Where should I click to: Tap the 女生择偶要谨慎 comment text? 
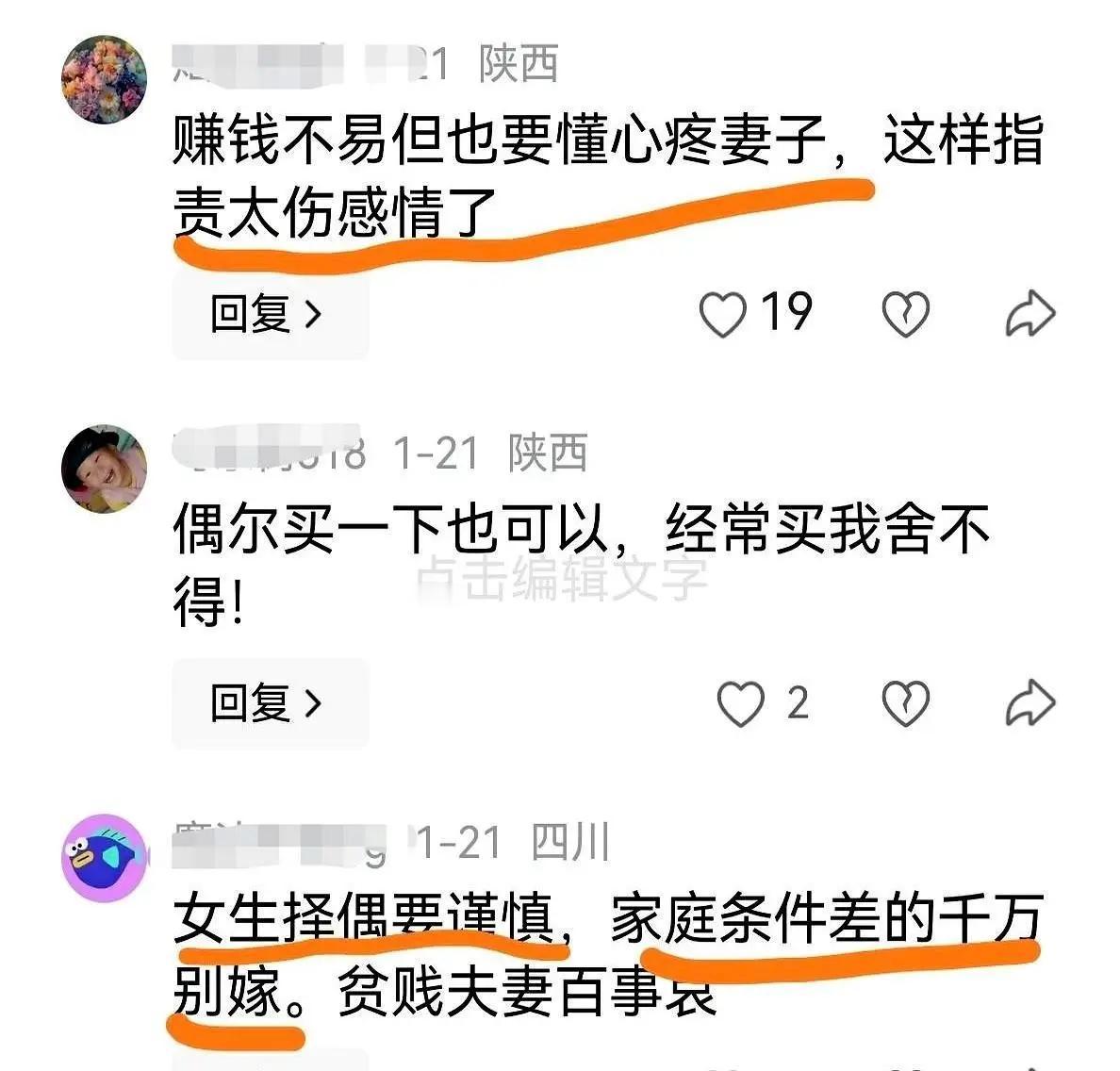609,954
